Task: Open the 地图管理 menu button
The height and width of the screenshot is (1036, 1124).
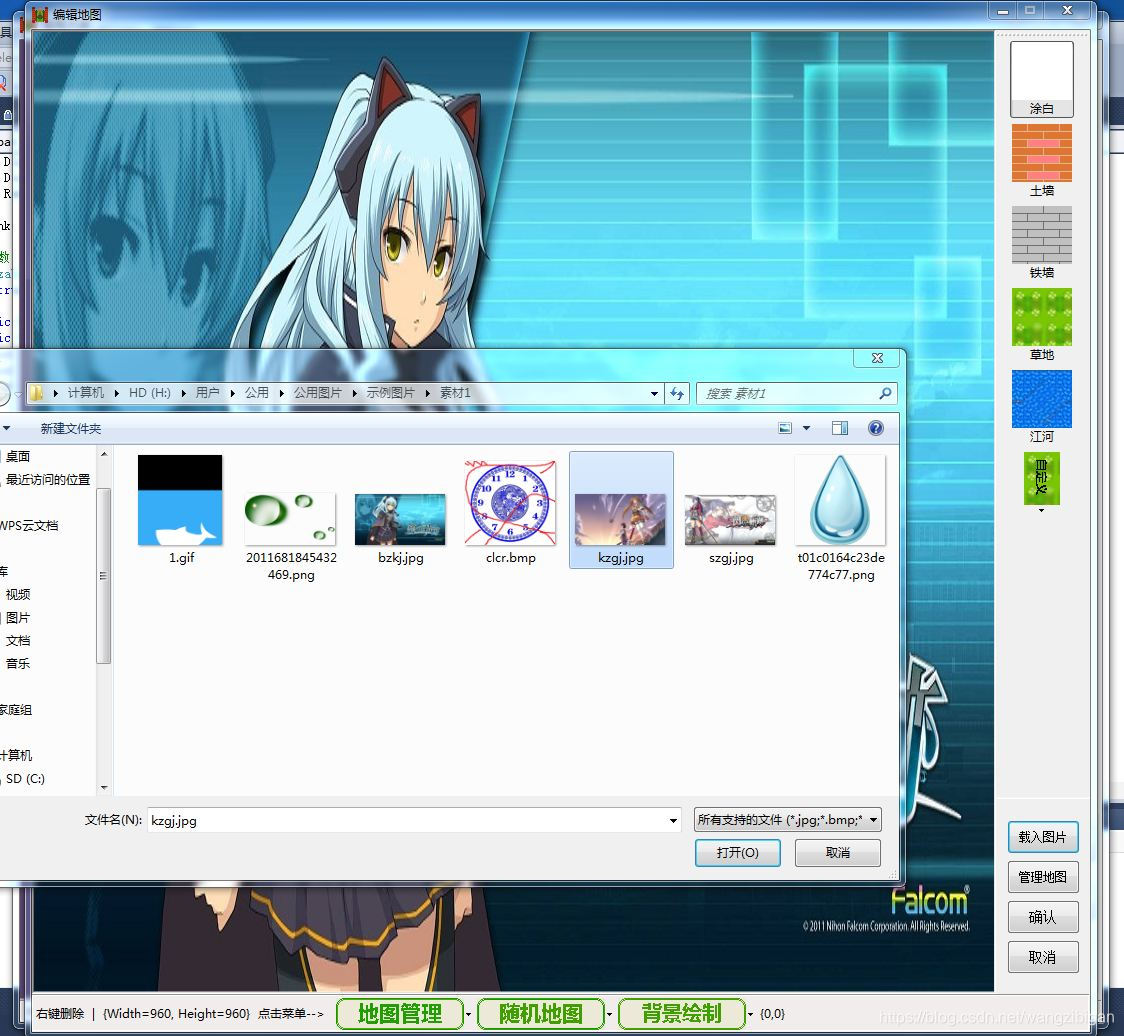Action: tap(399, 1014)
